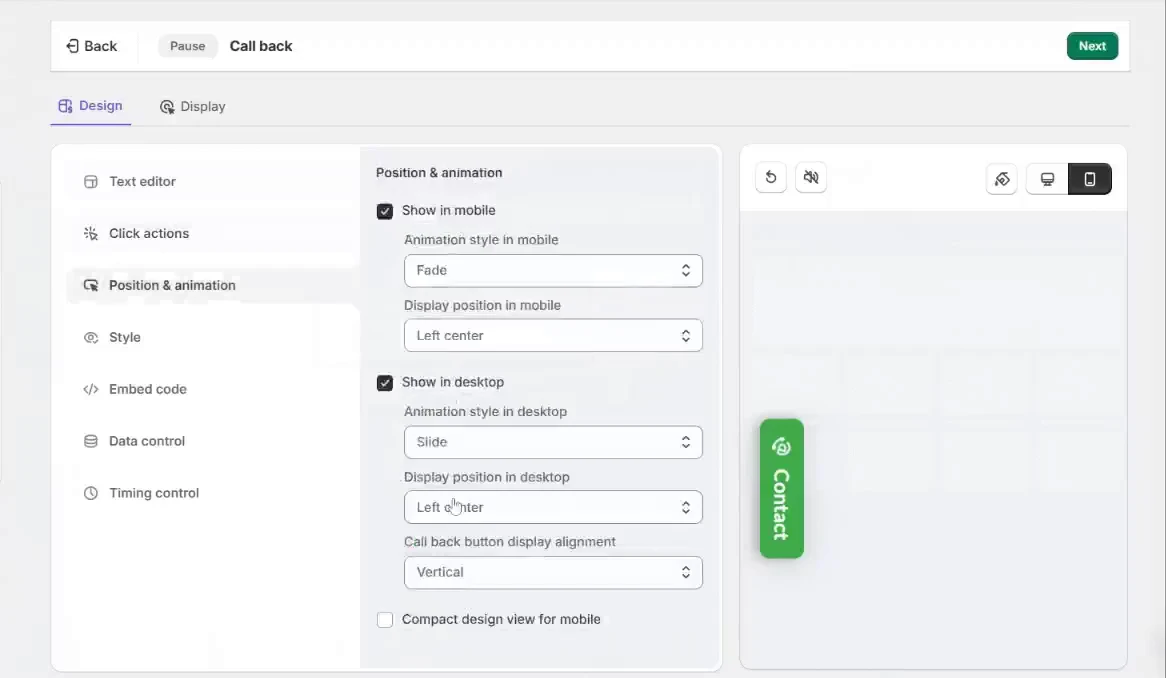
Task: Click the icon inside the green Contact button
Action: [781, 446]
